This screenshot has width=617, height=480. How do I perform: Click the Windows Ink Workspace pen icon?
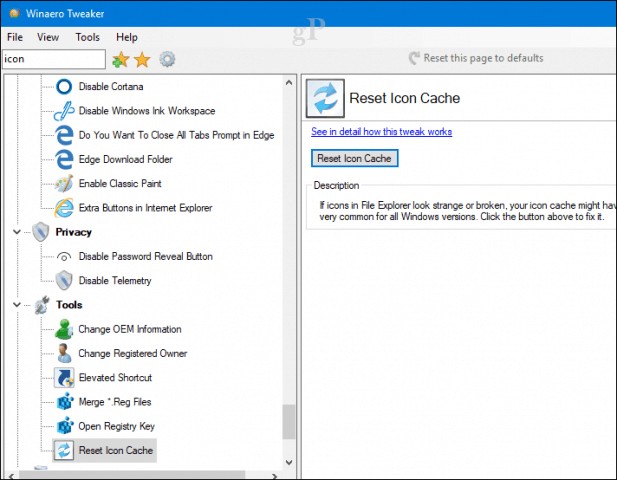point(64,111)
